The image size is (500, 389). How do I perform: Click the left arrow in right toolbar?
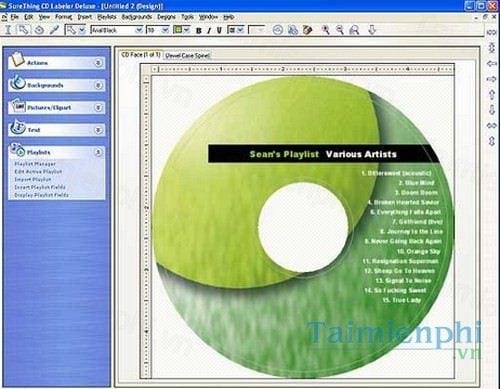tap(492, 63)
